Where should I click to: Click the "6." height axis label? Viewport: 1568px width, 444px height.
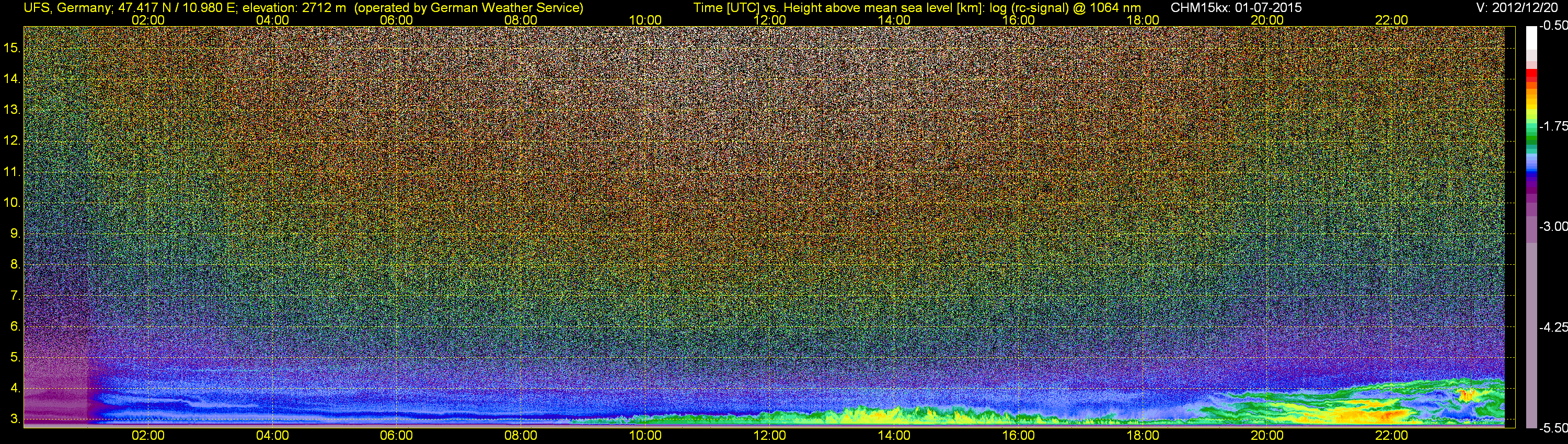[x=15, y=326]
